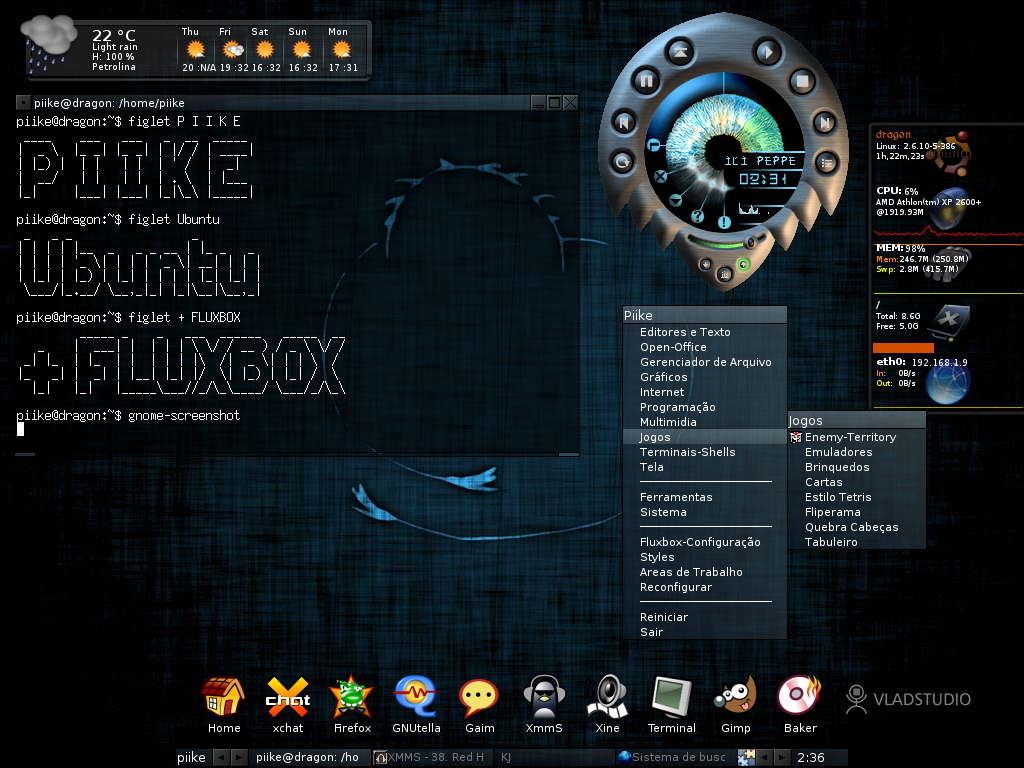
Task: Click the down-triangle icon inside the XMMS display
Action: click(x=676, y=200)
